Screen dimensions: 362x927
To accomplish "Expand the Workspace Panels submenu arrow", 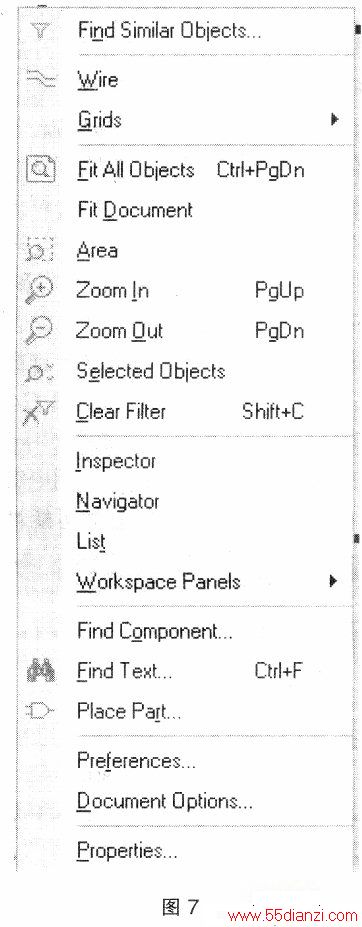I will pyautogui.click(x=334, y=581).
